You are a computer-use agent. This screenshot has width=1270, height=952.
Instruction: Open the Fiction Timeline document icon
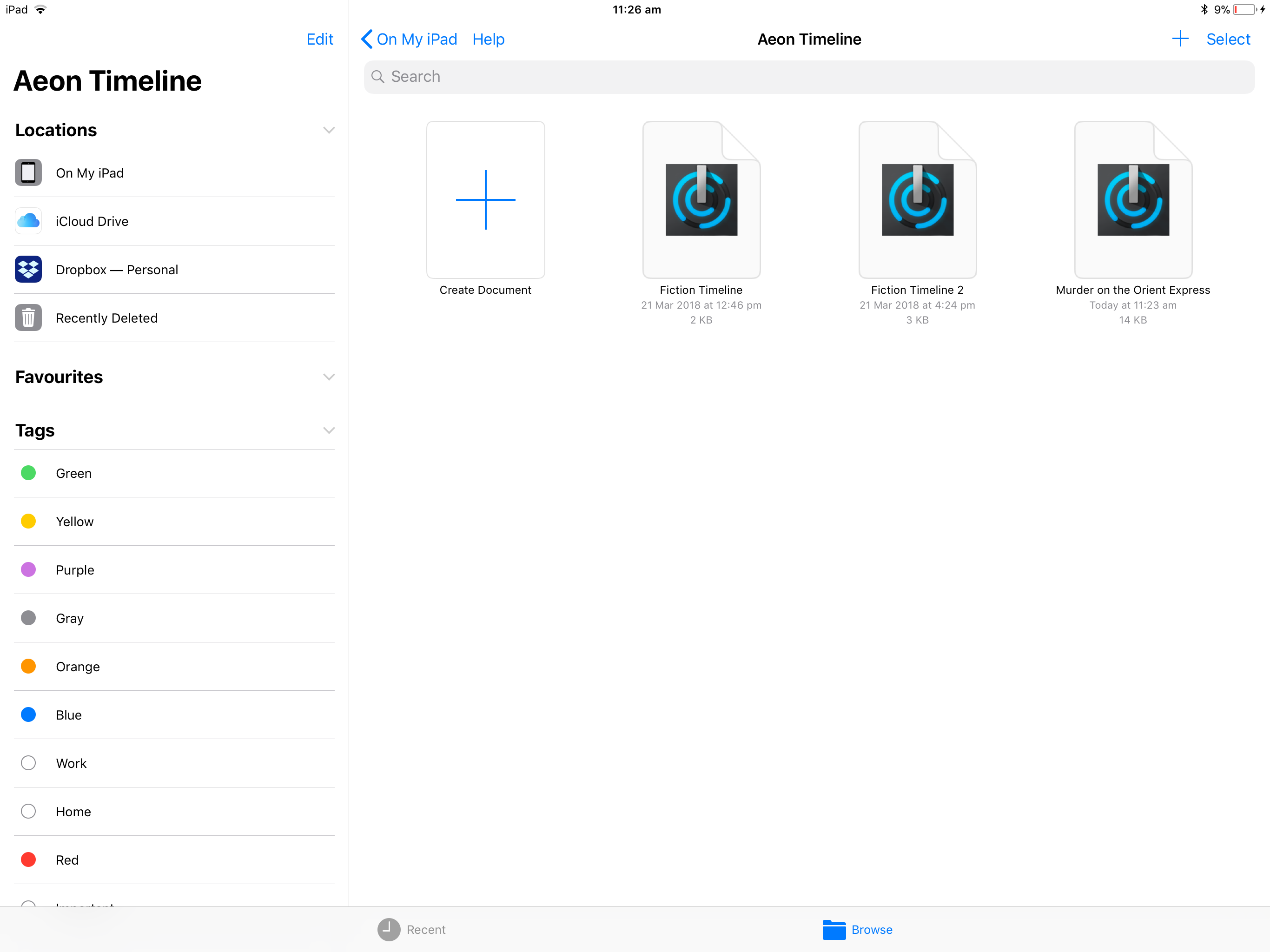pos(701,200)
